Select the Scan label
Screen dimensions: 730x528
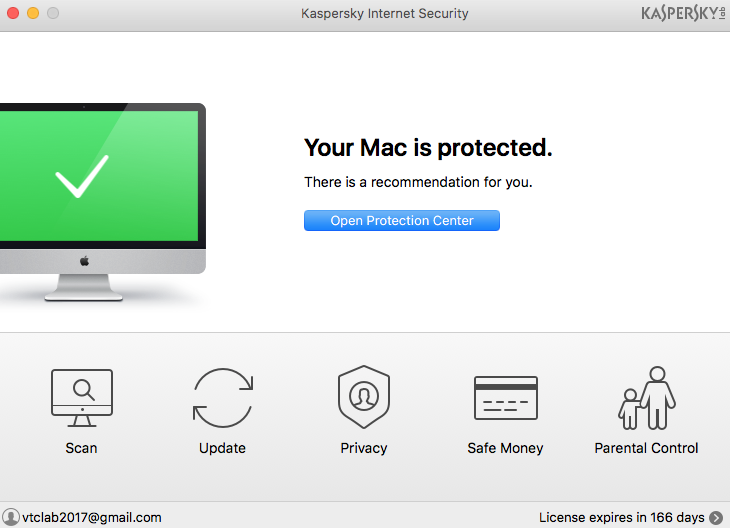pos(81,448)
